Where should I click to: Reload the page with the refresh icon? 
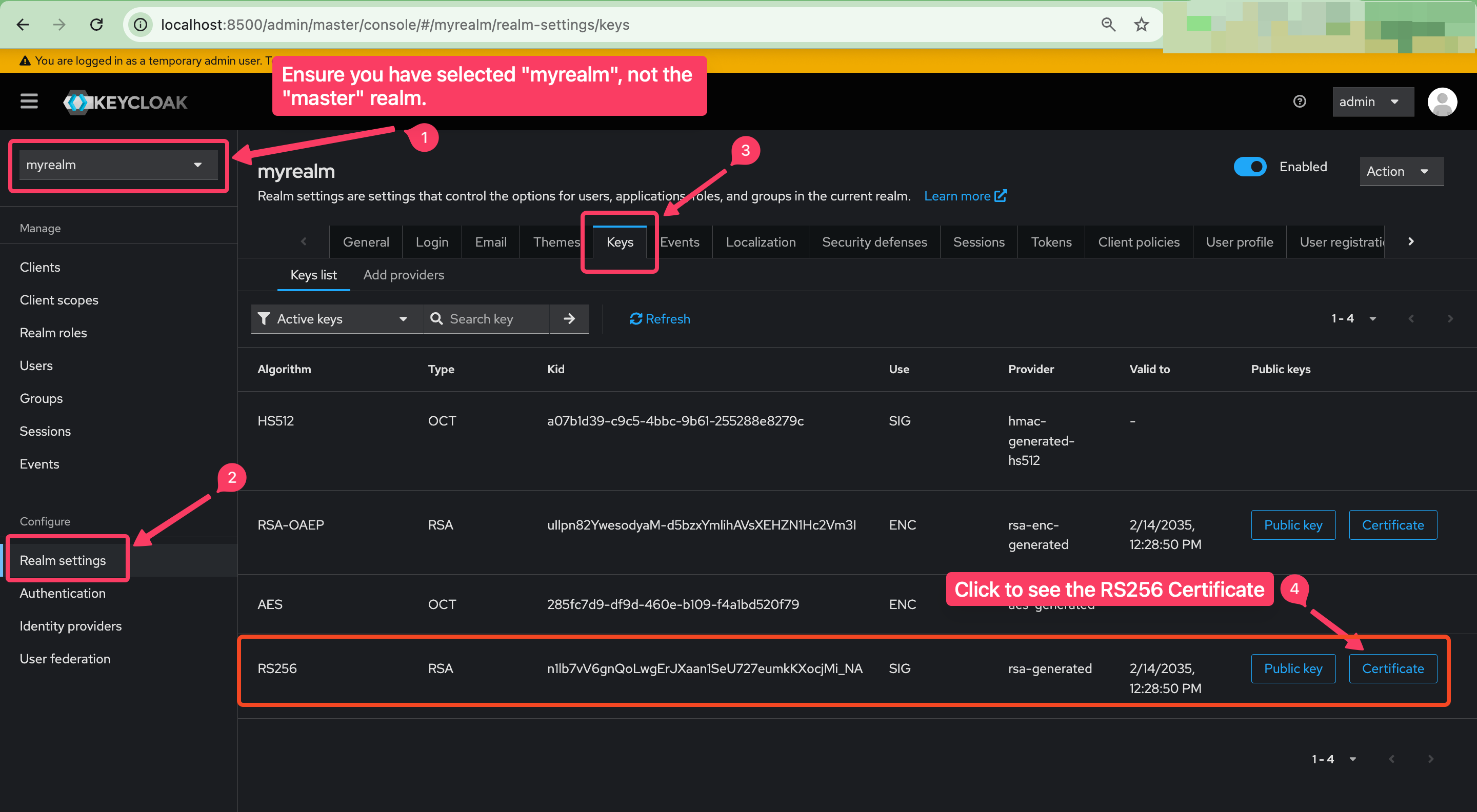pos(96,25)
